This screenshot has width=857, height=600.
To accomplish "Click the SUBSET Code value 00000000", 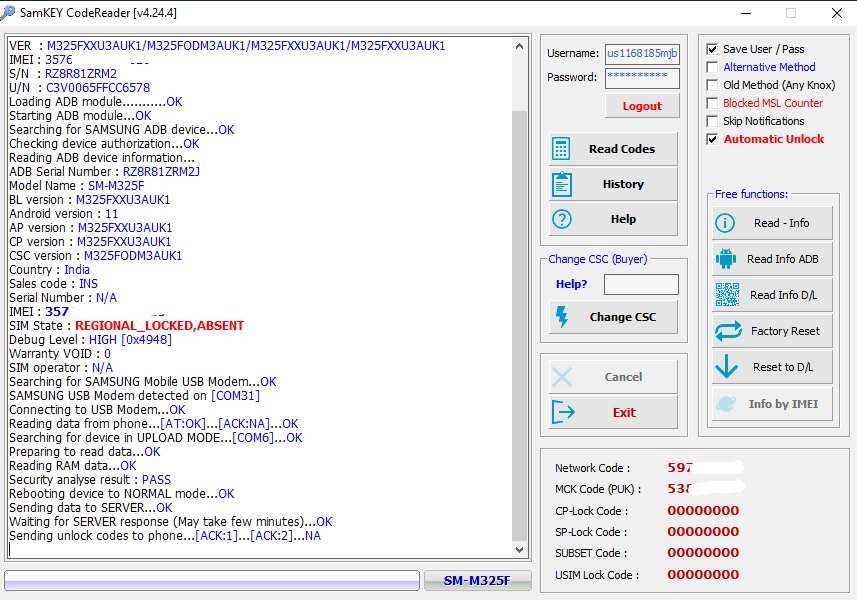I will pyautogui.click(x=703, y=553).
